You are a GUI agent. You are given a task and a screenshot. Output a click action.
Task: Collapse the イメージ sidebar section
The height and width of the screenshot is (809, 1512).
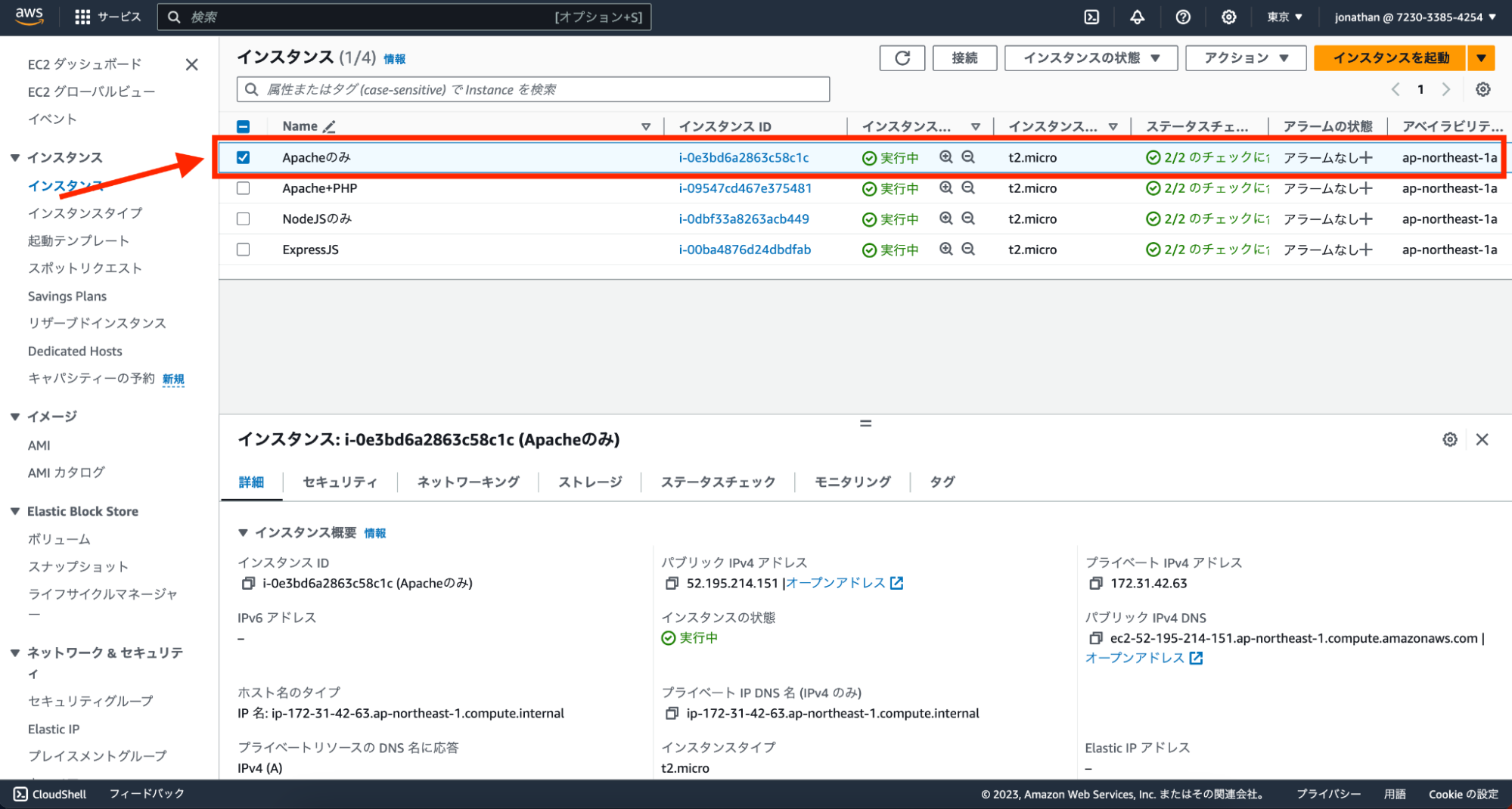coord(15,417)
